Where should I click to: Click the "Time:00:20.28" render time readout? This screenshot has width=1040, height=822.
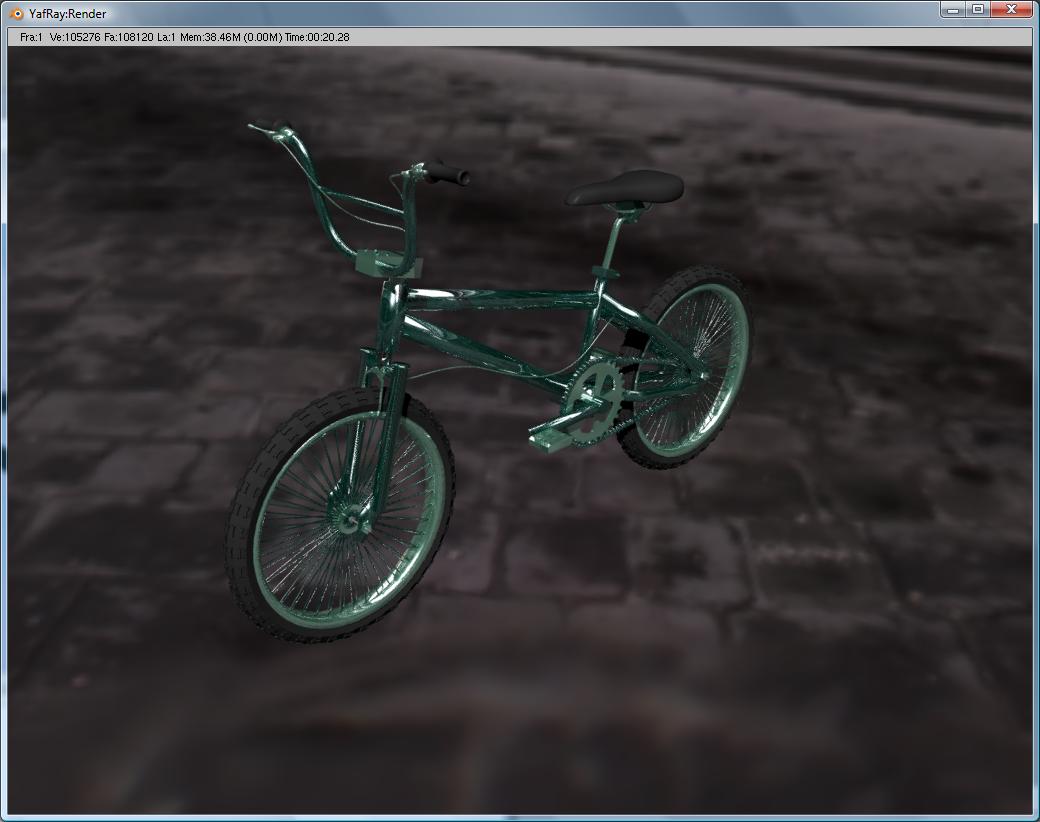317,37
